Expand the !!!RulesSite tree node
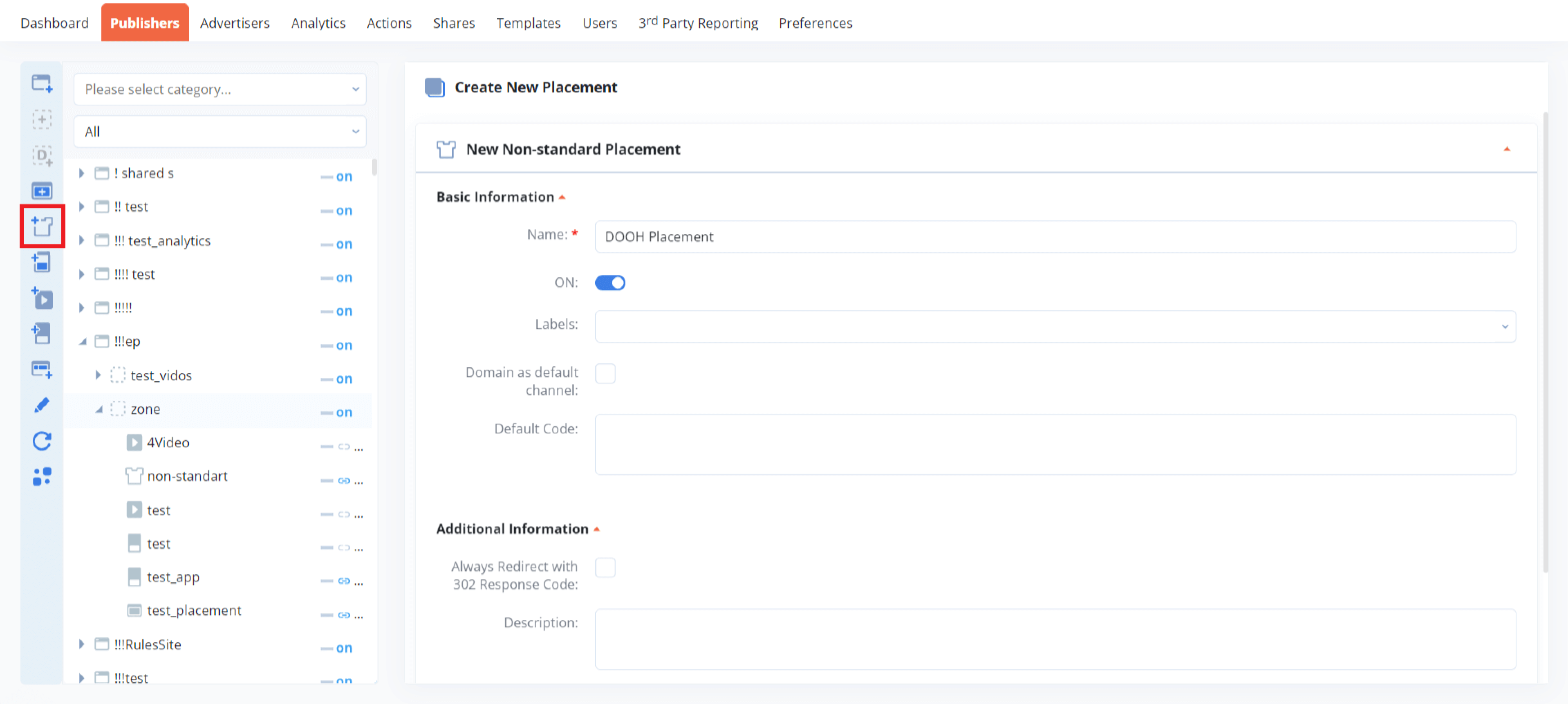The image size is (1568, 727). point(82,644)
